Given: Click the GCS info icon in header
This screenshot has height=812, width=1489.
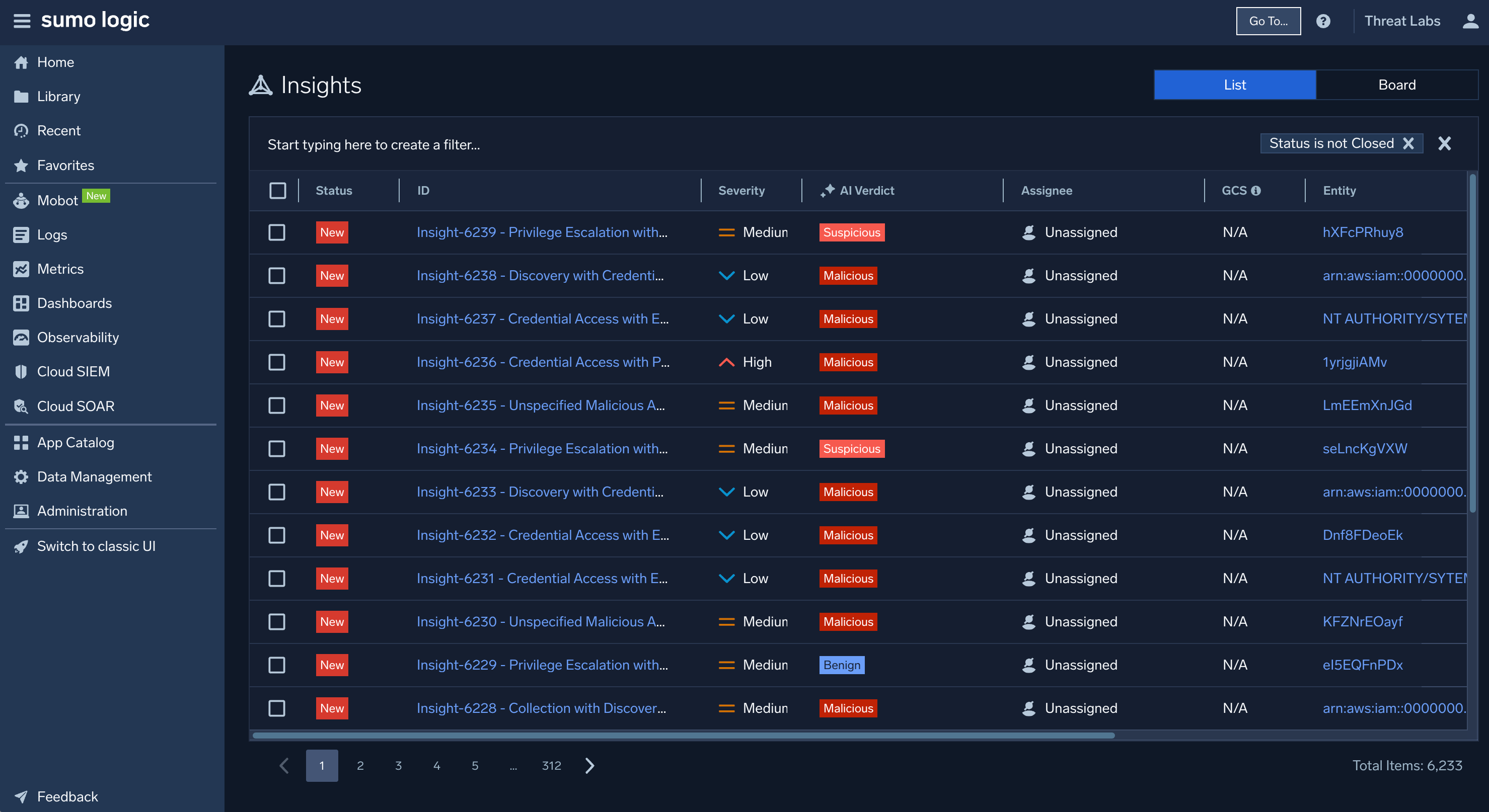Looking at the screenshot, I should (x=1256, y=191).
